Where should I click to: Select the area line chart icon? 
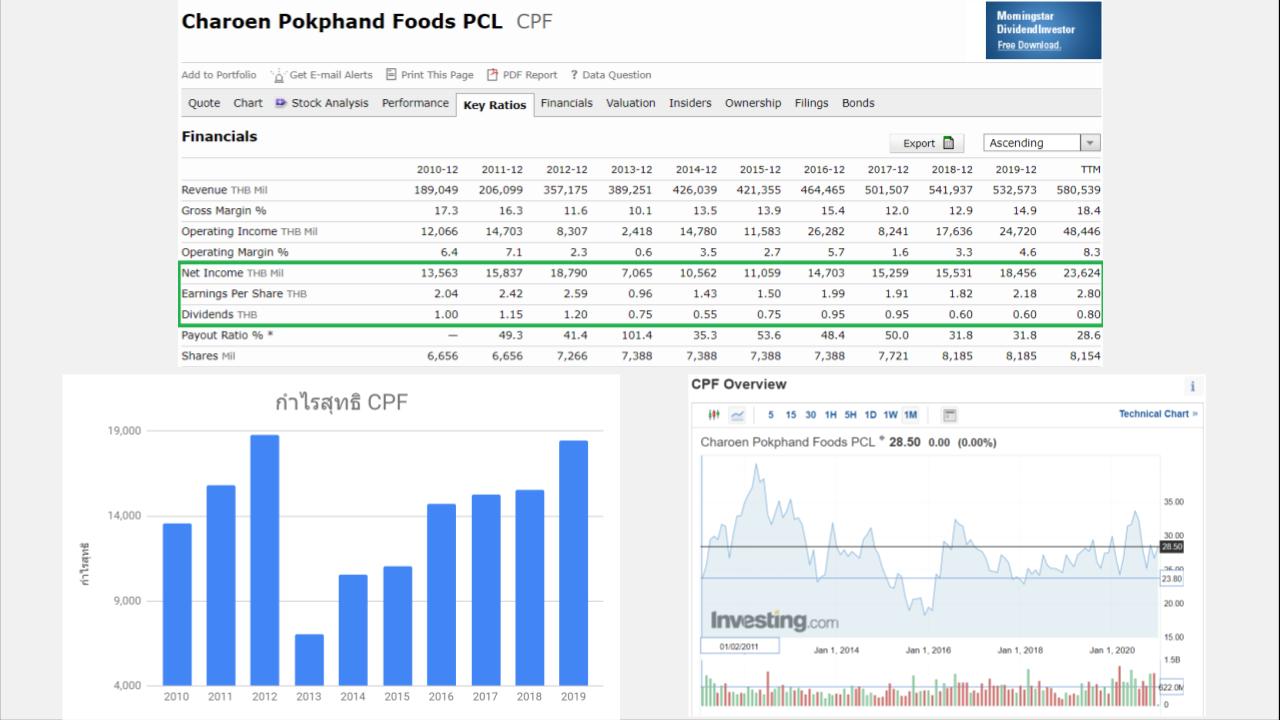point(738,415)
